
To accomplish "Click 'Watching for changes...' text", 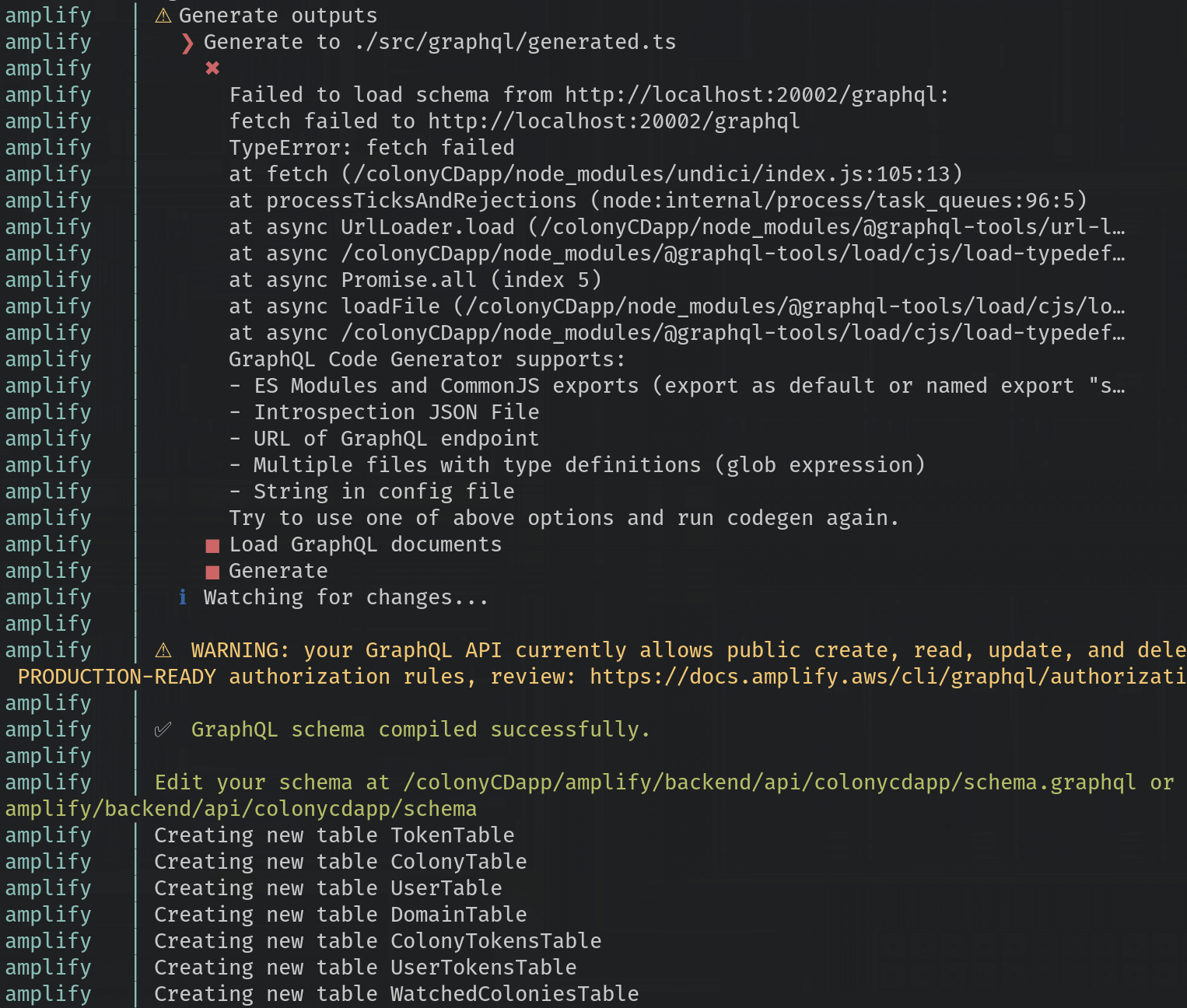I will pos(346,597).
